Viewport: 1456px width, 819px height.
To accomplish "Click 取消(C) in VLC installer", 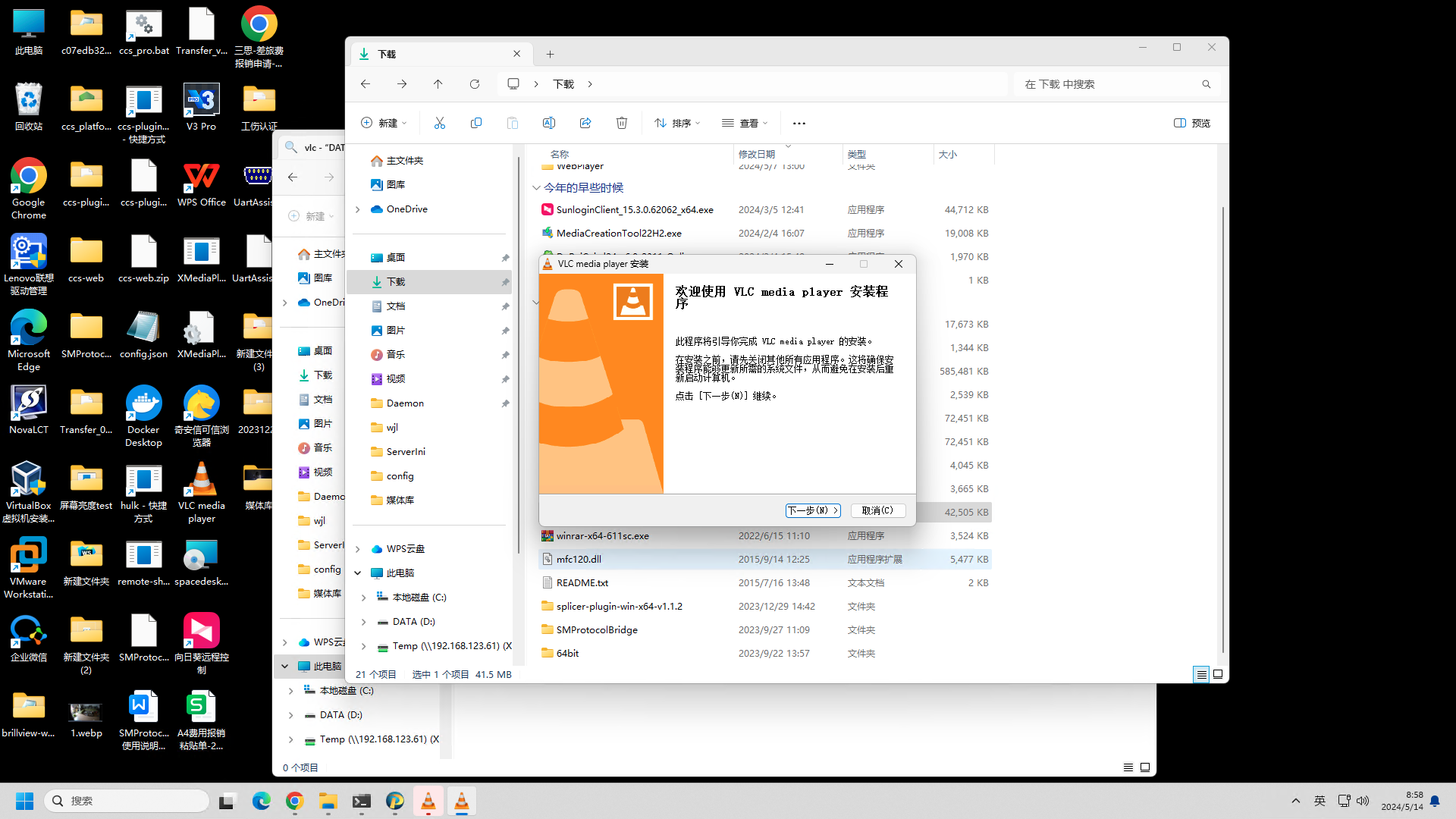I will click(x=877, y=510).
